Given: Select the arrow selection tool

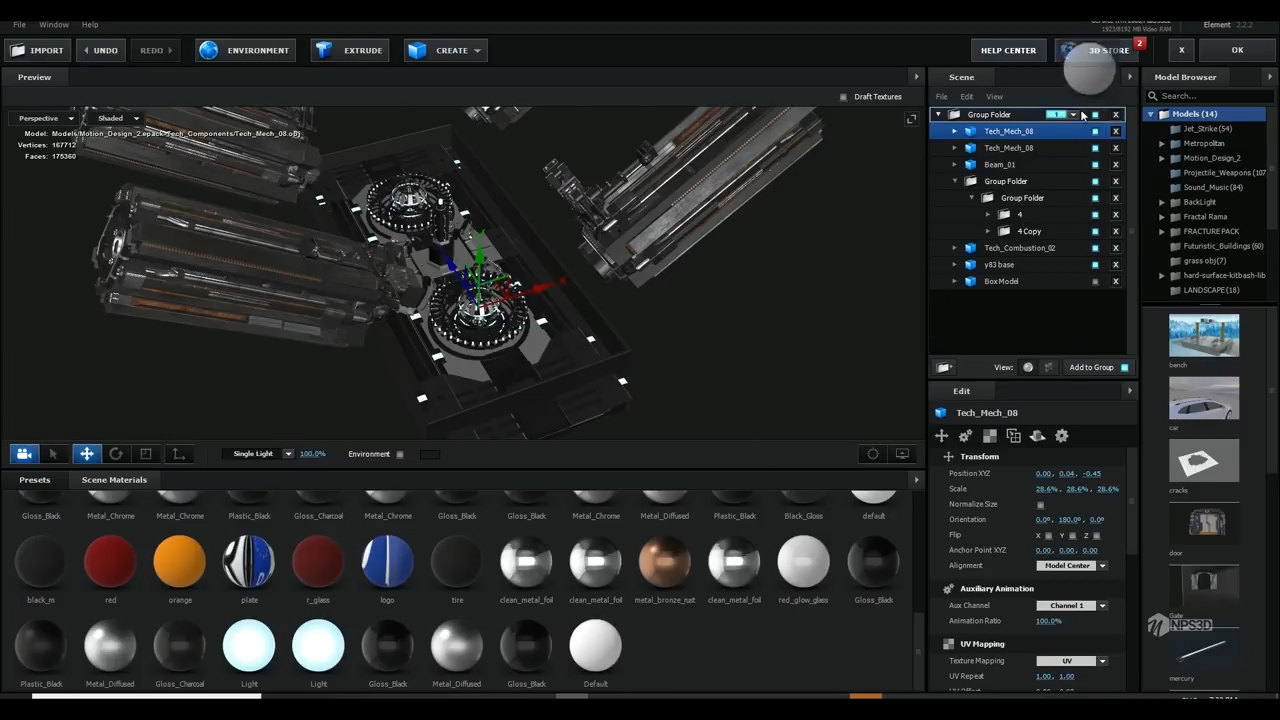Looking at the screenshot, I should (x=54, y=454).
